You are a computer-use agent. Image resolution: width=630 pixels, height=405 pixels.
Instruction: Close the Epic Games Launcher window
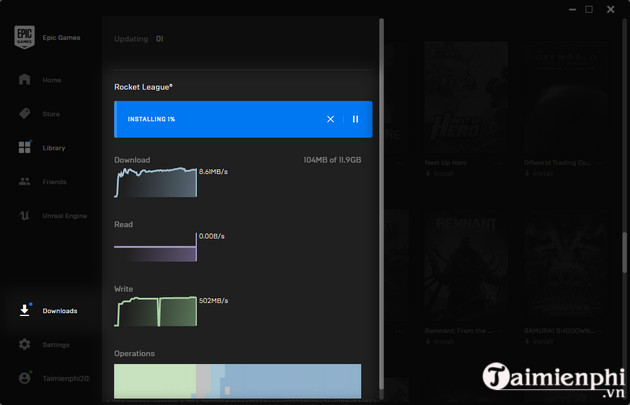pyautogui.click(x=610, y=9)
